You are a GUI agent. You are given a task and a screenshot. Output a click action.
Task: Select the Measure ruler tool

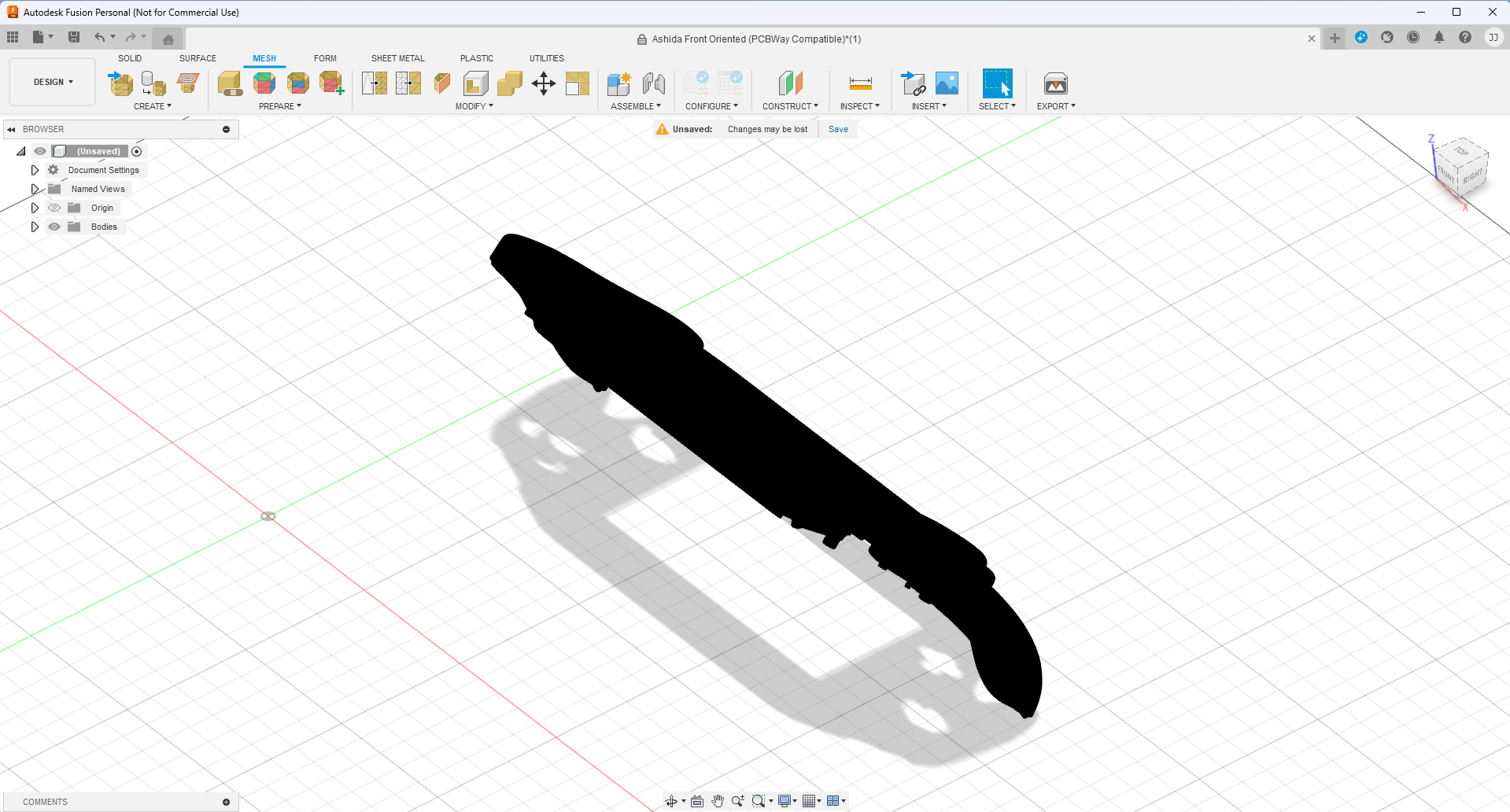[x=860, y=83]
